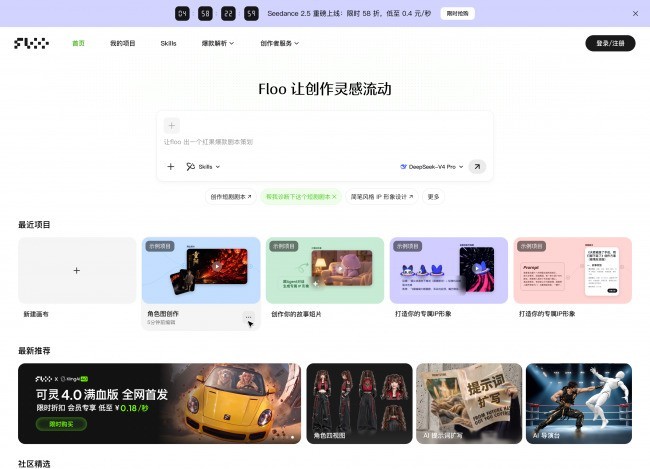
Task: Open the three-dot menu on 角色图创作 card
Action: point(248,317)
